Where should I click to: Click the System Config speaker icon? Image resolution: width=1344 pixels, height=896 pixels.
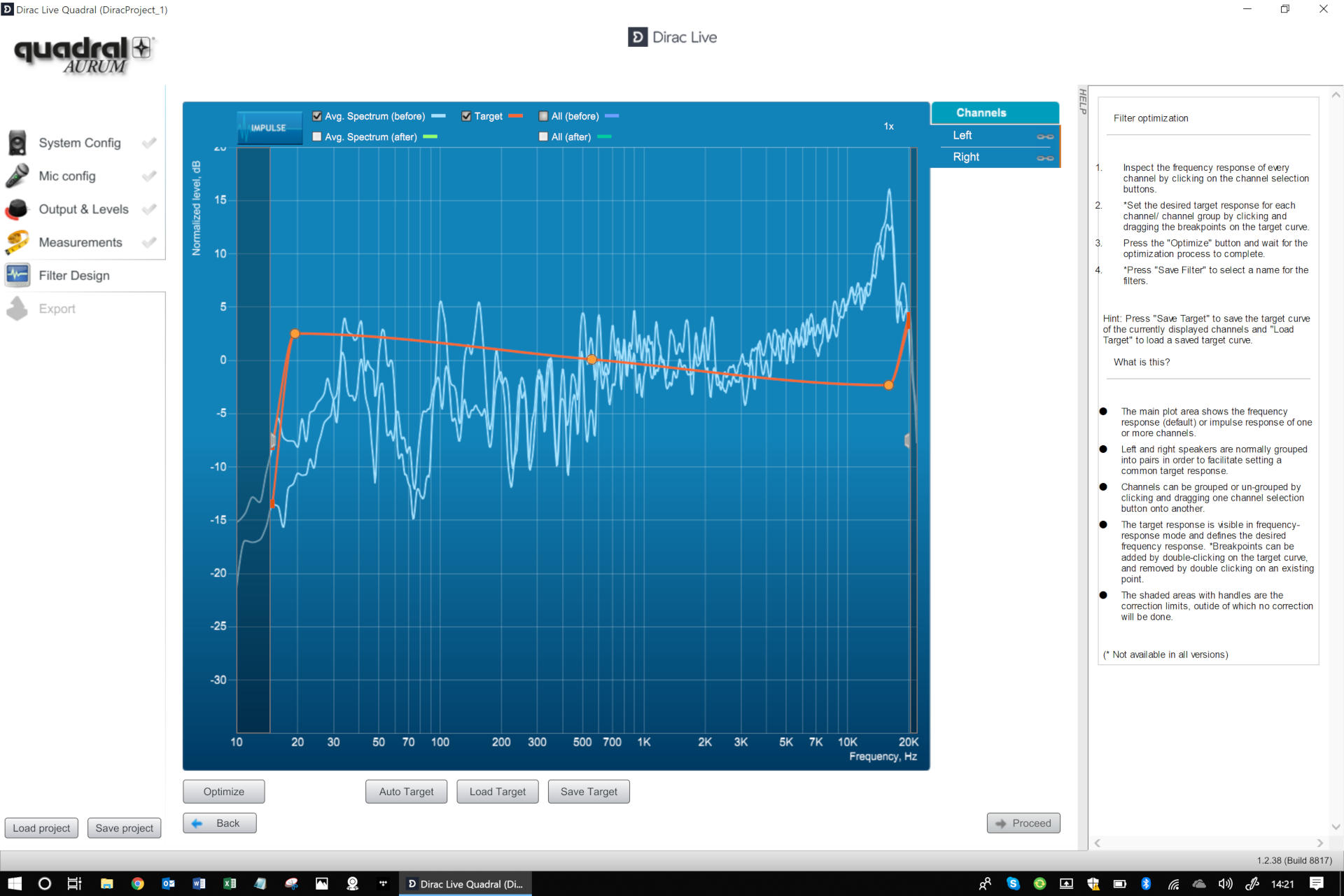point(17,143)
